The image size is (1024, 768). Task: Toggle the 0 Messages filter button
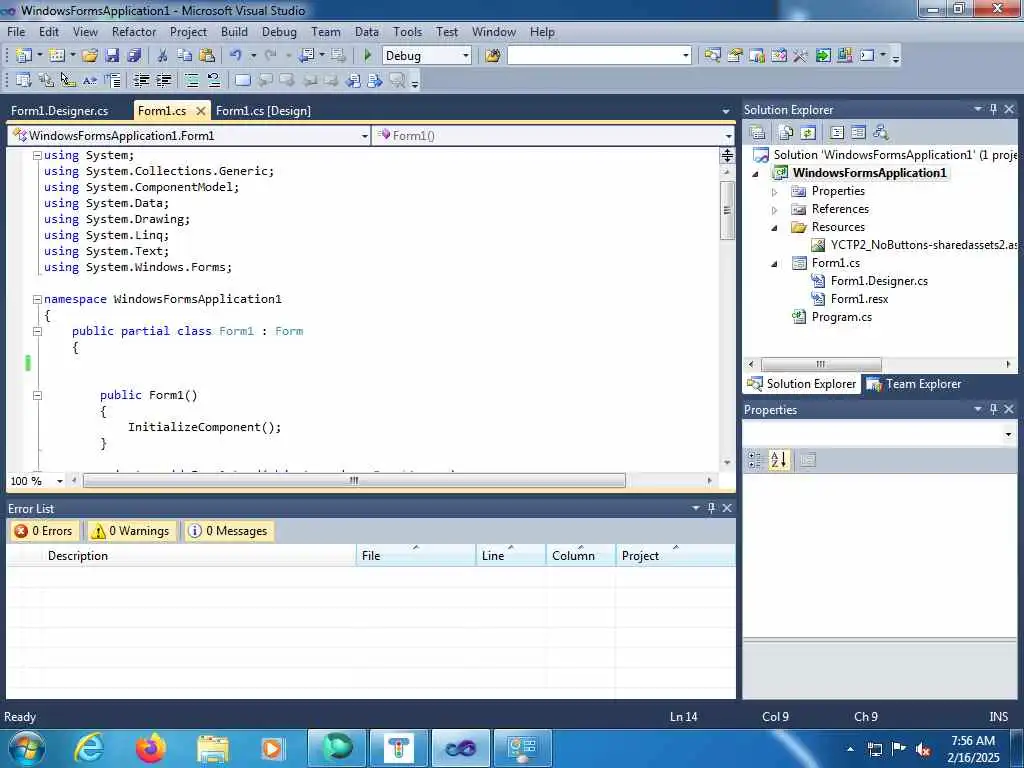[229, 531]
